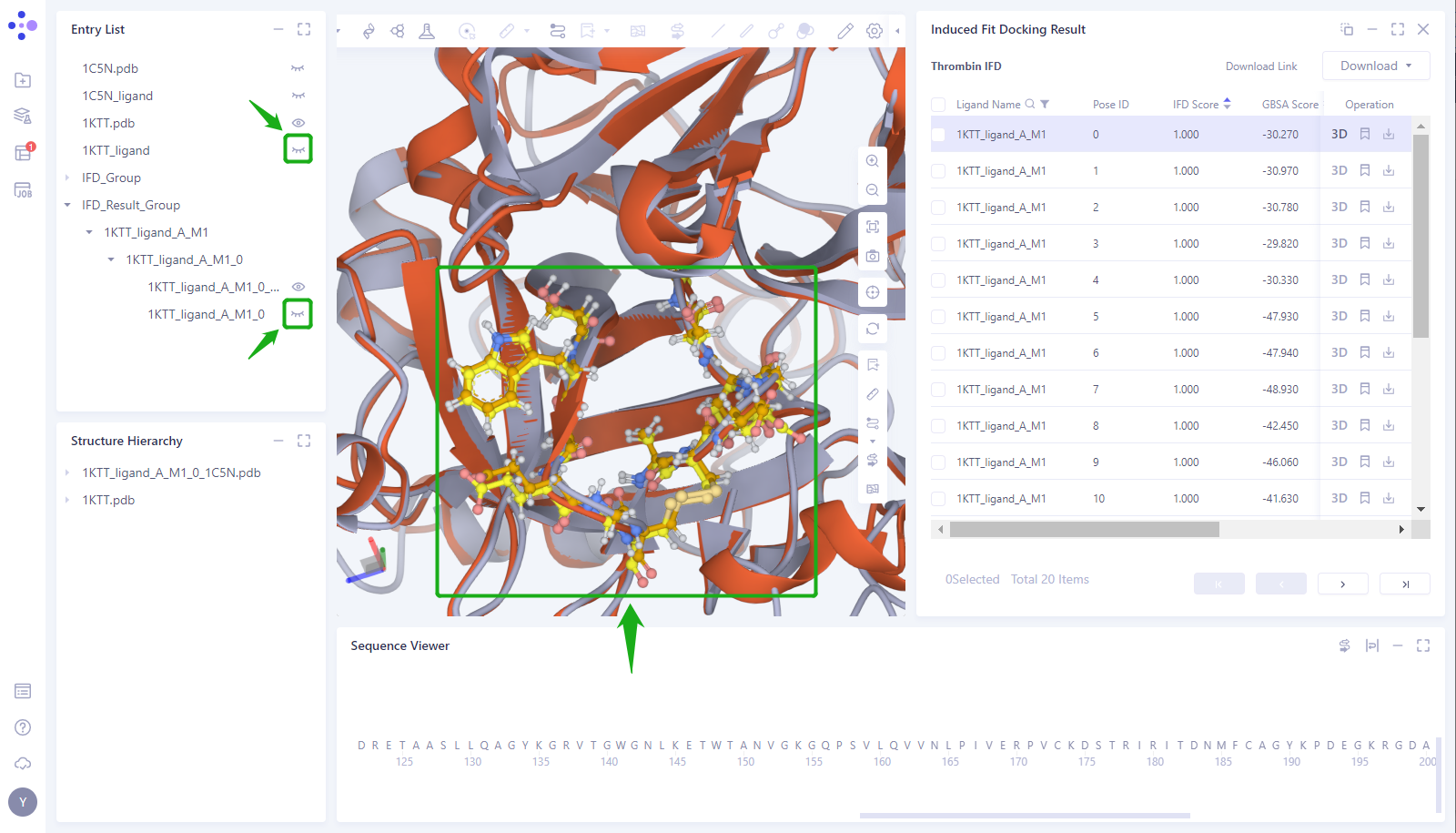Screen dimensions: 1456x833
Task: Click the zoom-in icon beside the viewer
Action: (x=872, y=161)
